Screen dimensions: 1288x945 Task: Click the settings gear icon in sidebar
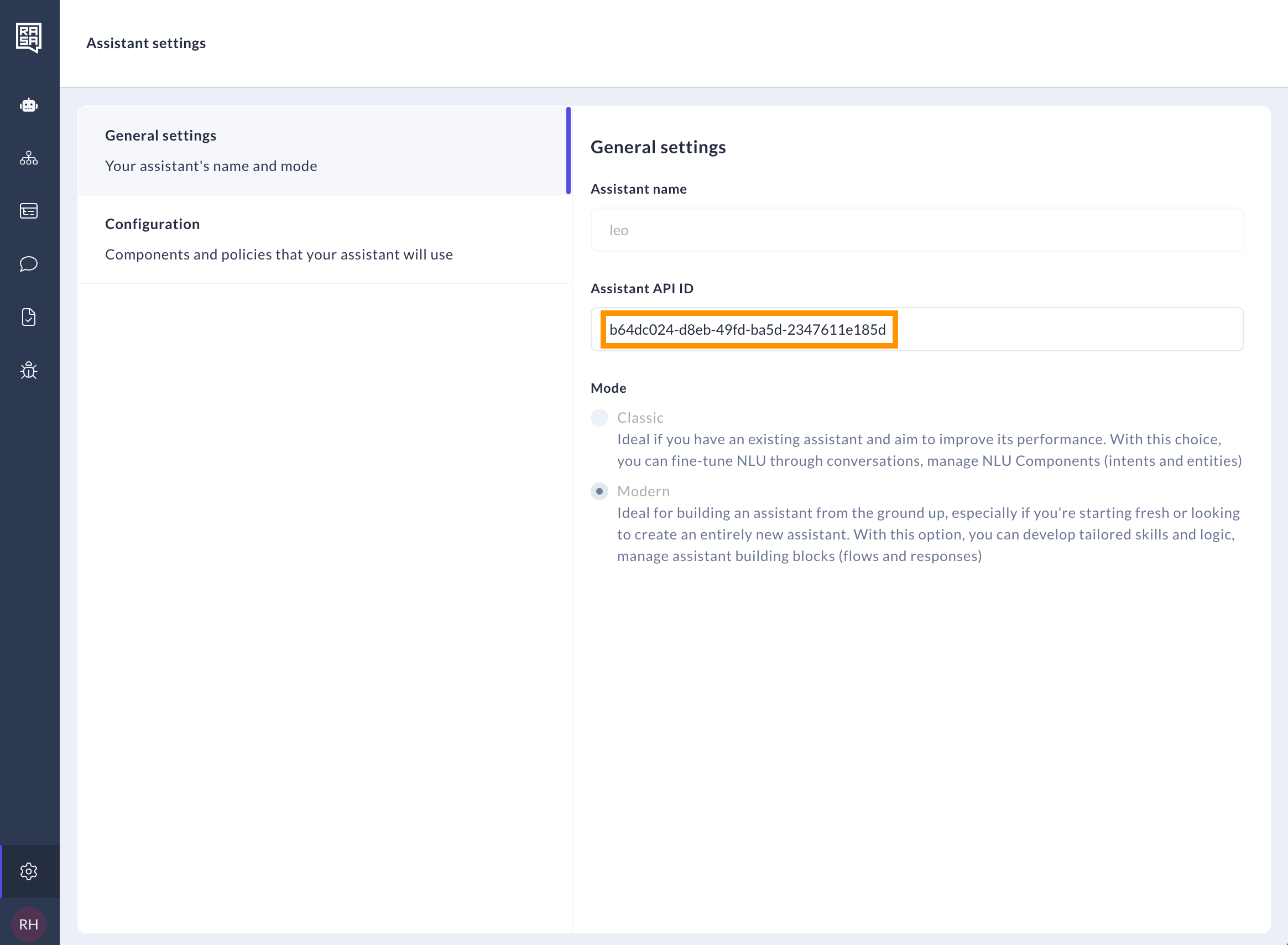point(29,871)
